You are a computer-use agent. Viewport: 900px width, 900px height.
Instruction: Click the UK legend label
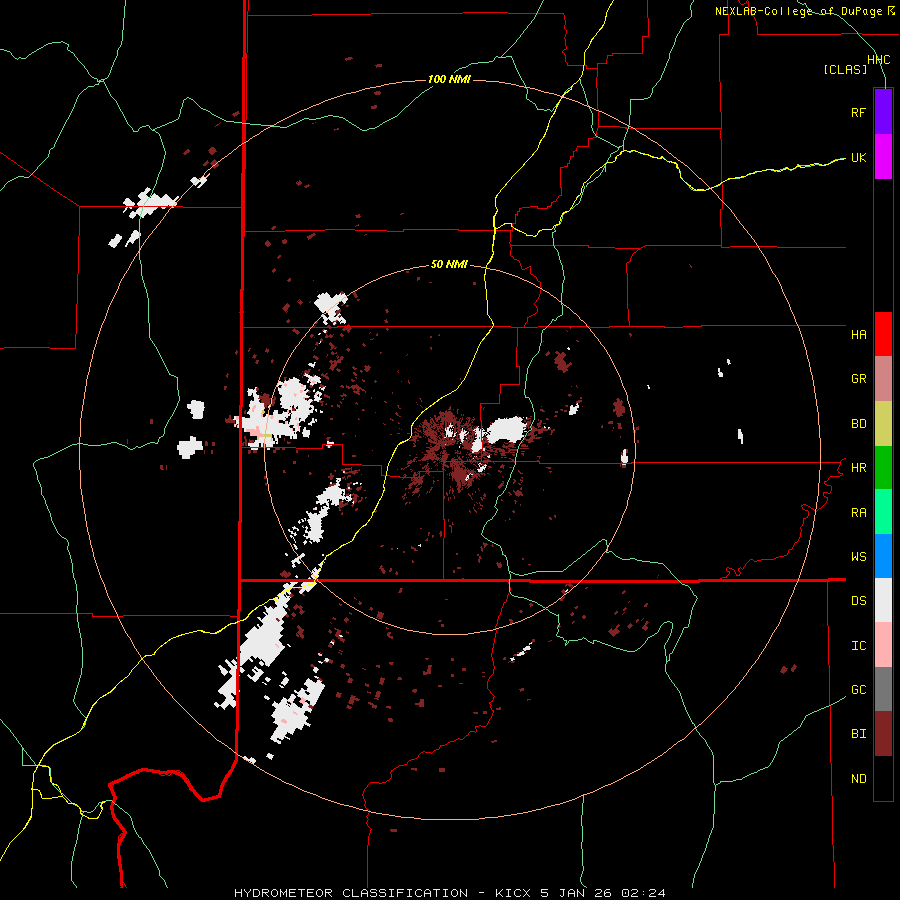point(858,157)
